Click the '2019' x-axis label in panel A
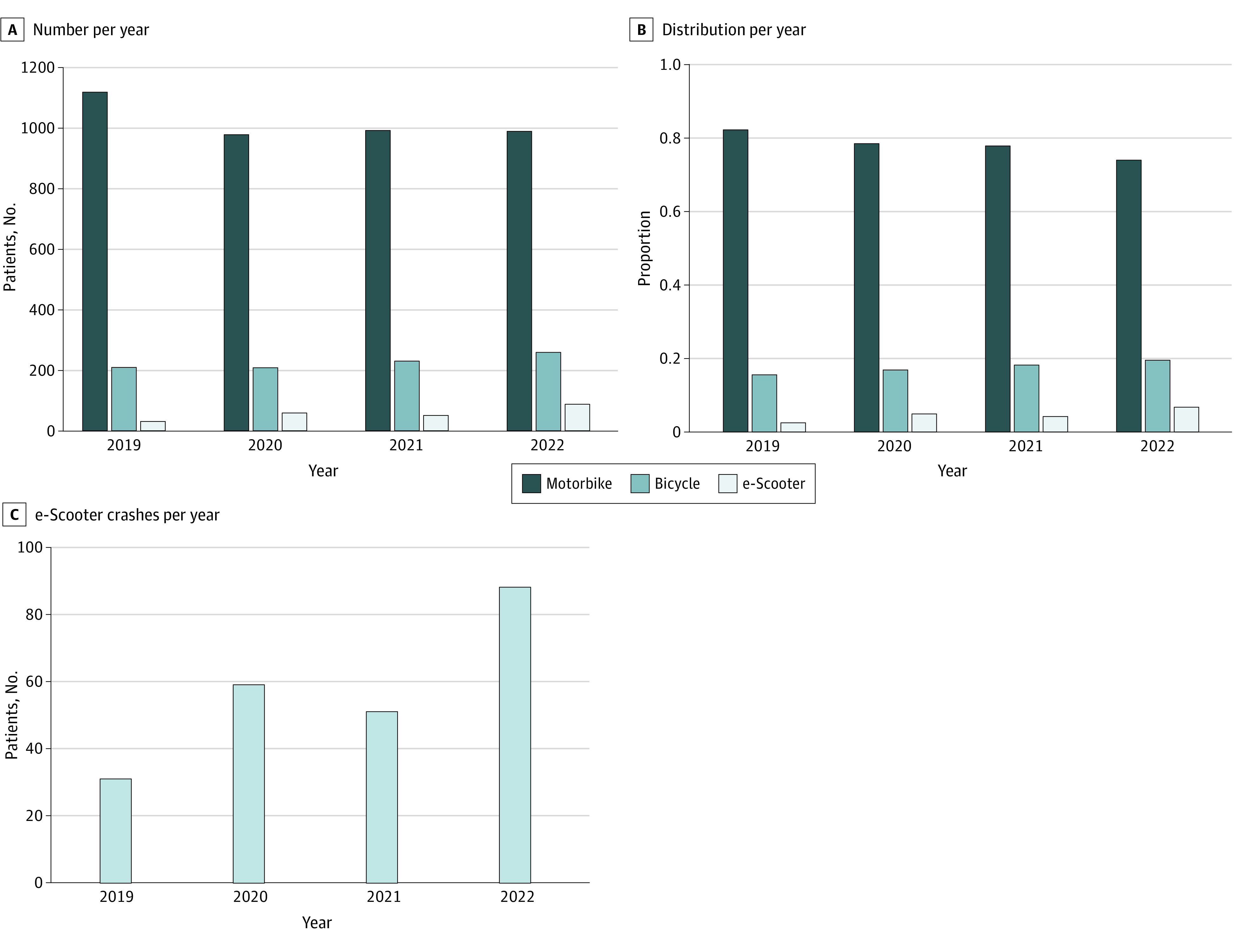Viewport: 1235px width, 952px height. (124, 446)
